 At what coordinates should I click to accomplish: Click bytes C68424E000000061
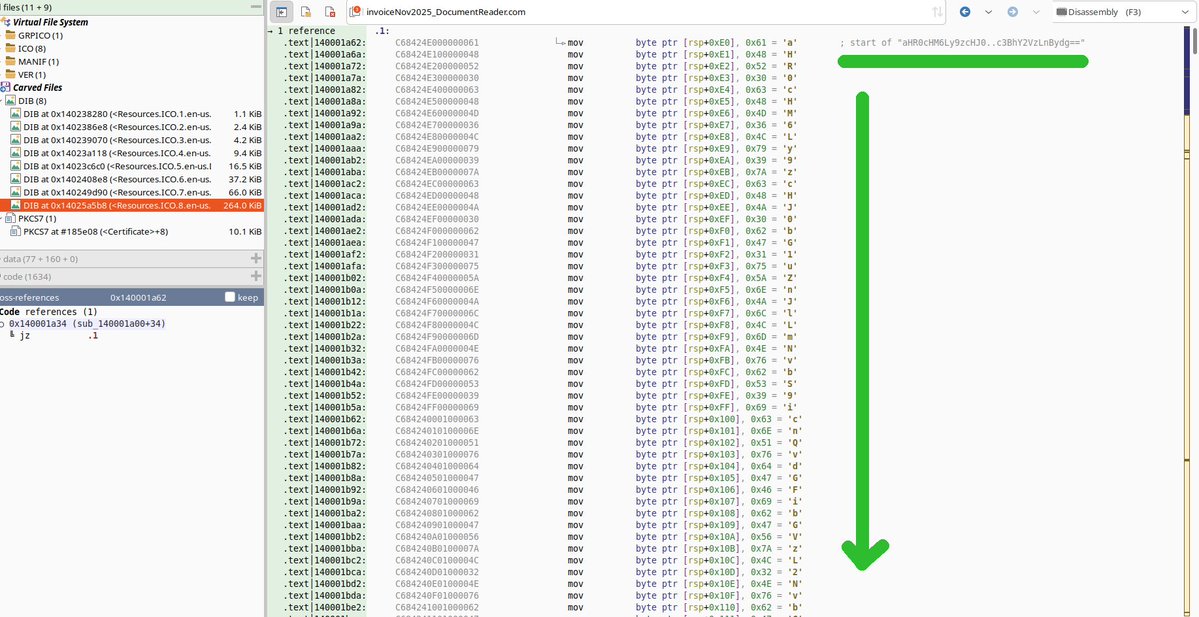click(x=437, y=43)
